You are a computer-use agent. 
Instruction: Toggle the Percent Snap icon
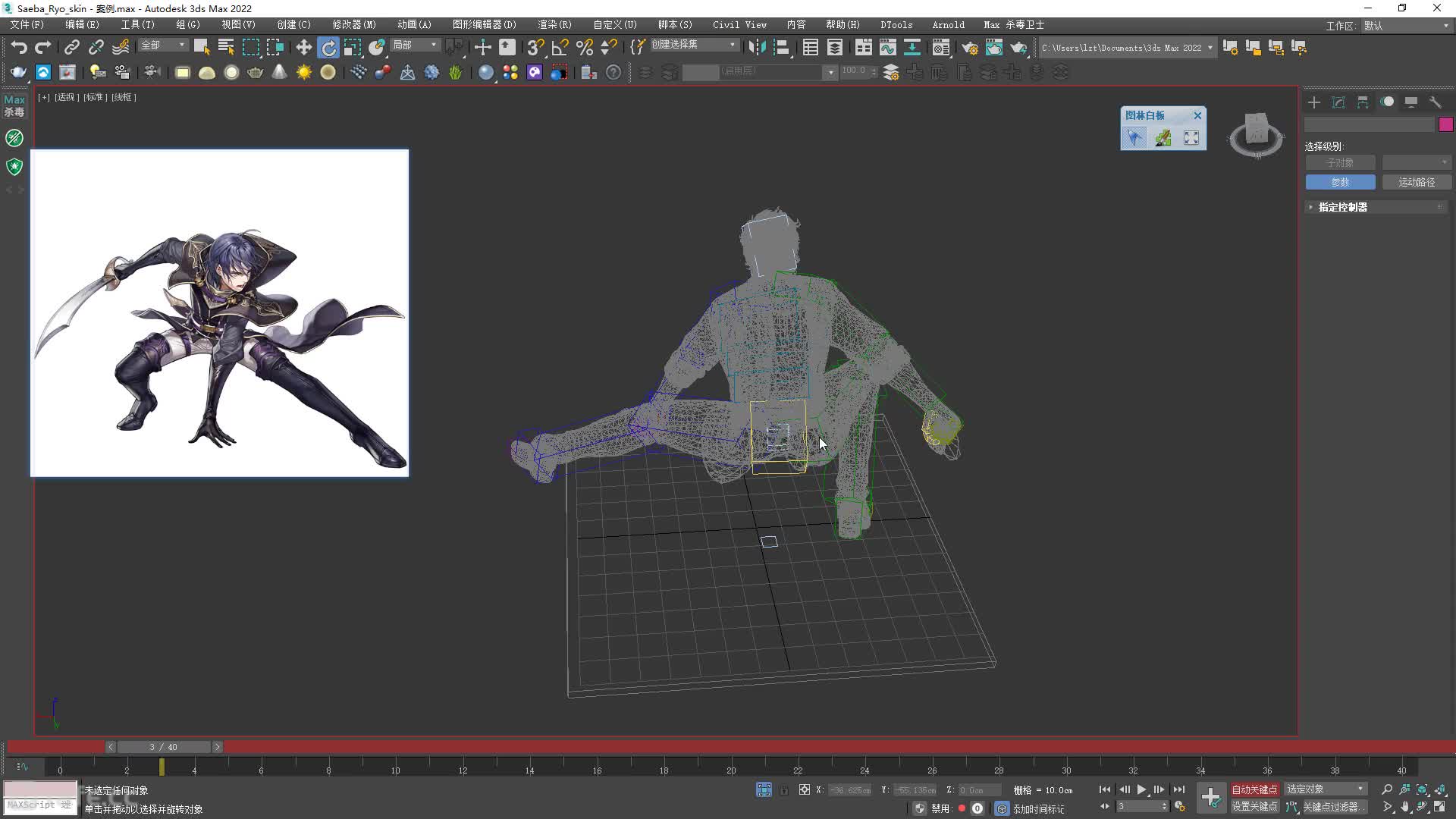tap(584, 47)
